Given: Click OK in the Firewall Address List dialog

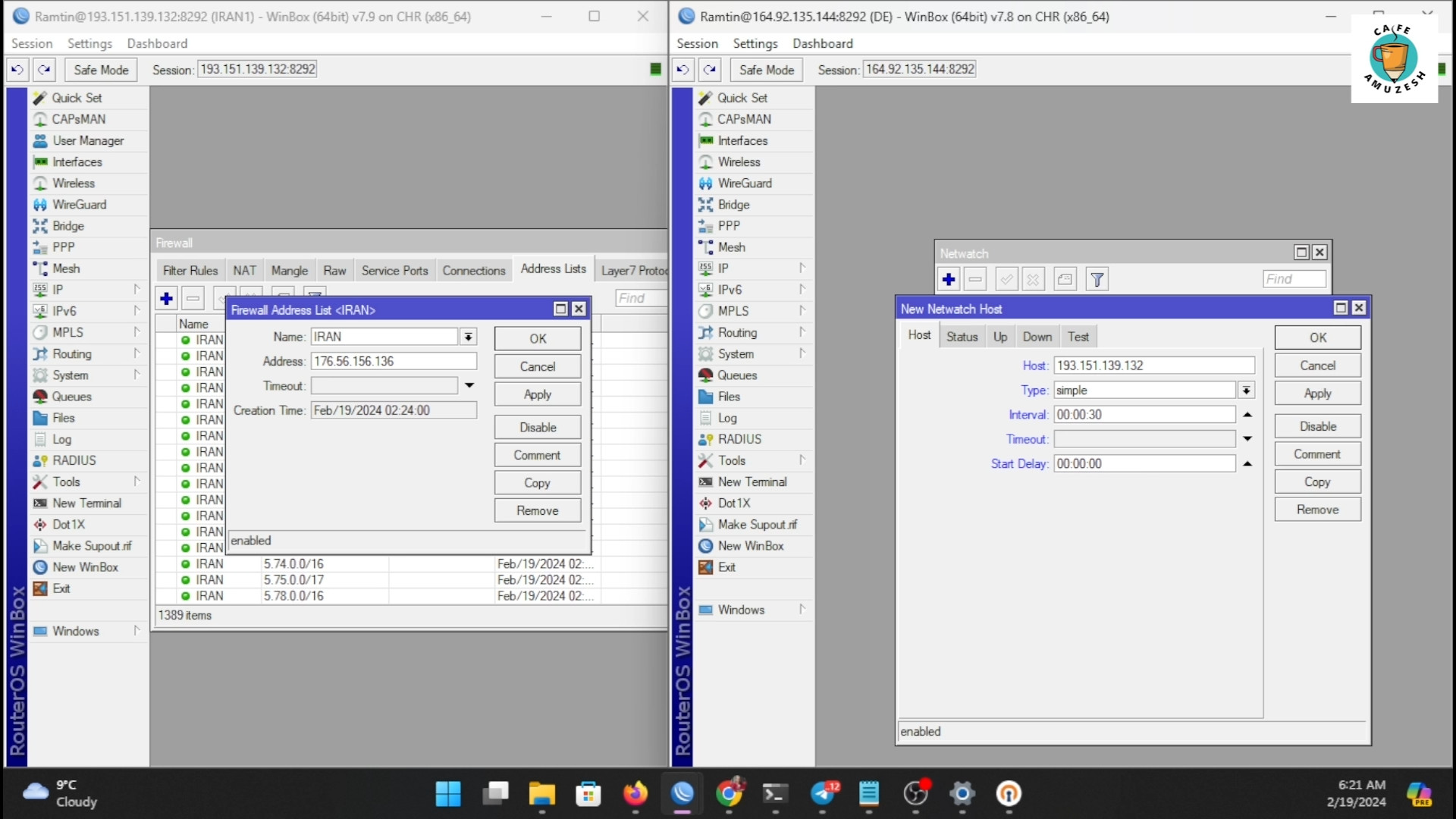Looking at the screenshot, I should click(x=538, y=339).
